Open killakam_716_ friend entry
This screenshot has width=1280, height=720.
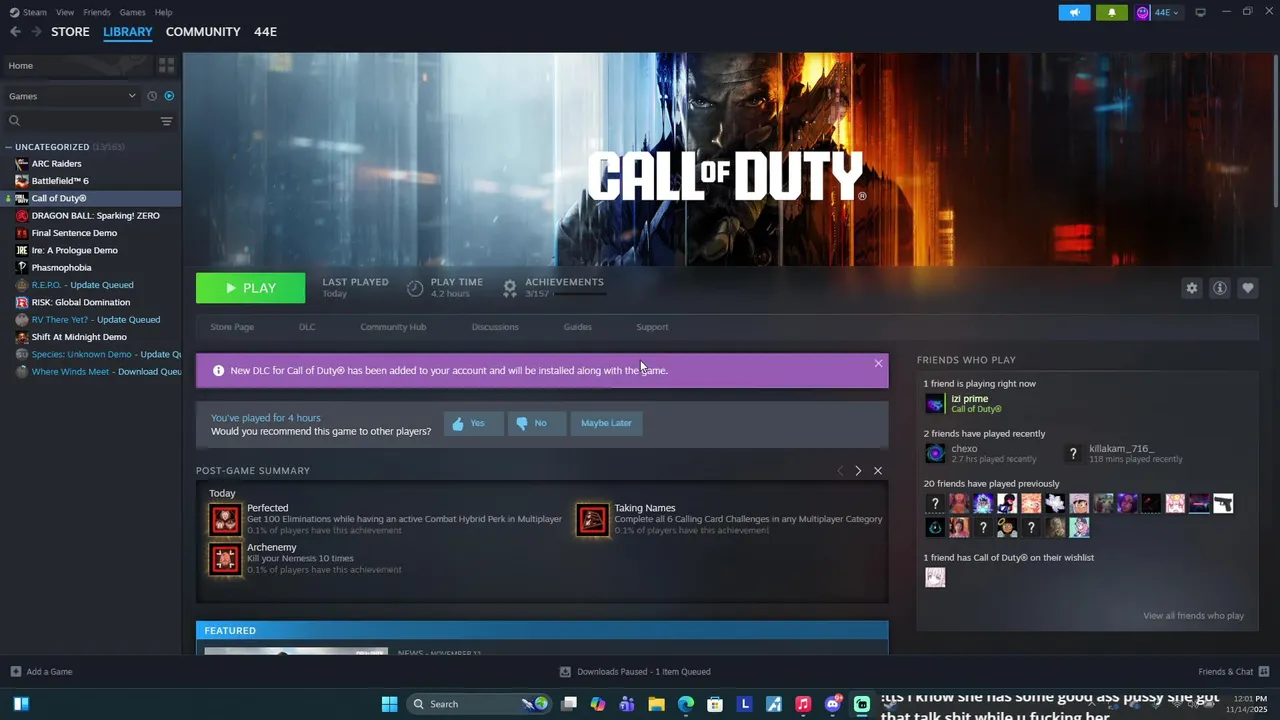(1125, 454)
